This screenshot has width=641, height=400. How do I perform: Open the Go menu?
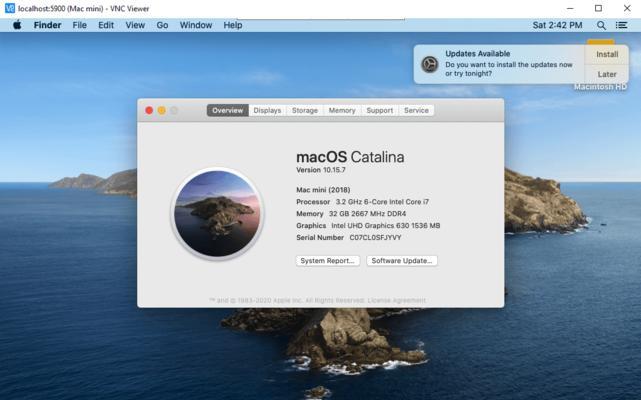[x=162, y=25]
